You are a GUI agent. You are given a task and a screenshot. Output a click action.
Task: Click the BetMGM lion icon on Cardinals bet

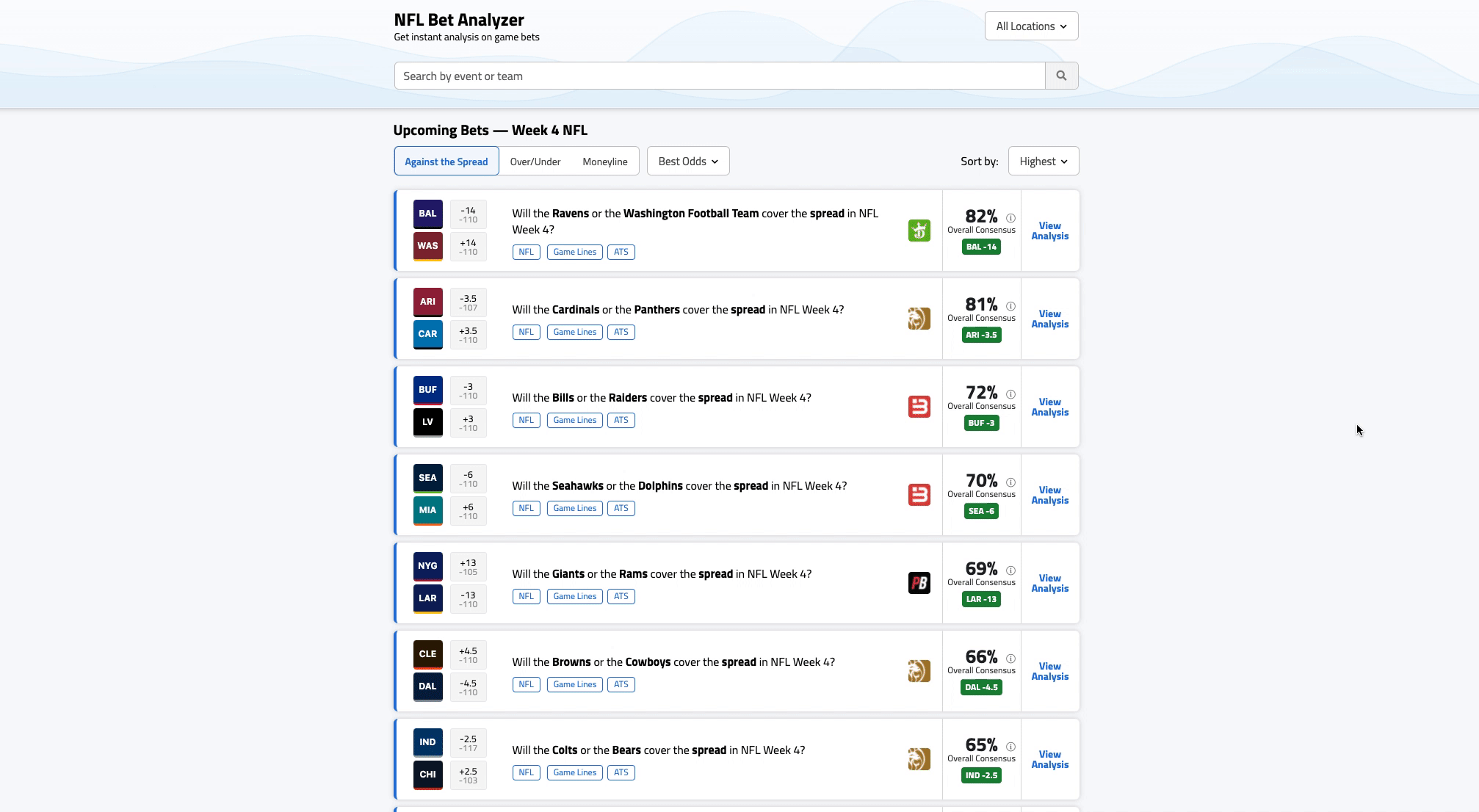[x=919, y=319]
